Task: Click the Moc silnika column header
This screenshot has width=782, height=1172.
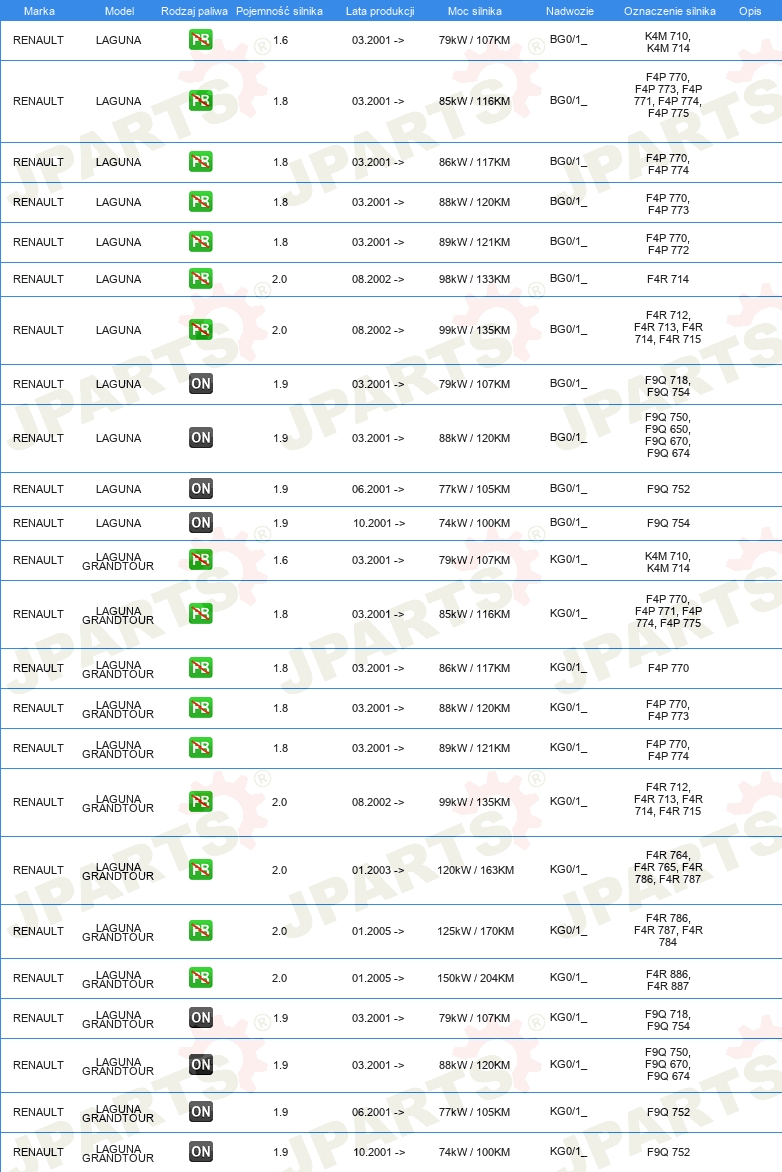Action: click(x=475, y=11)
